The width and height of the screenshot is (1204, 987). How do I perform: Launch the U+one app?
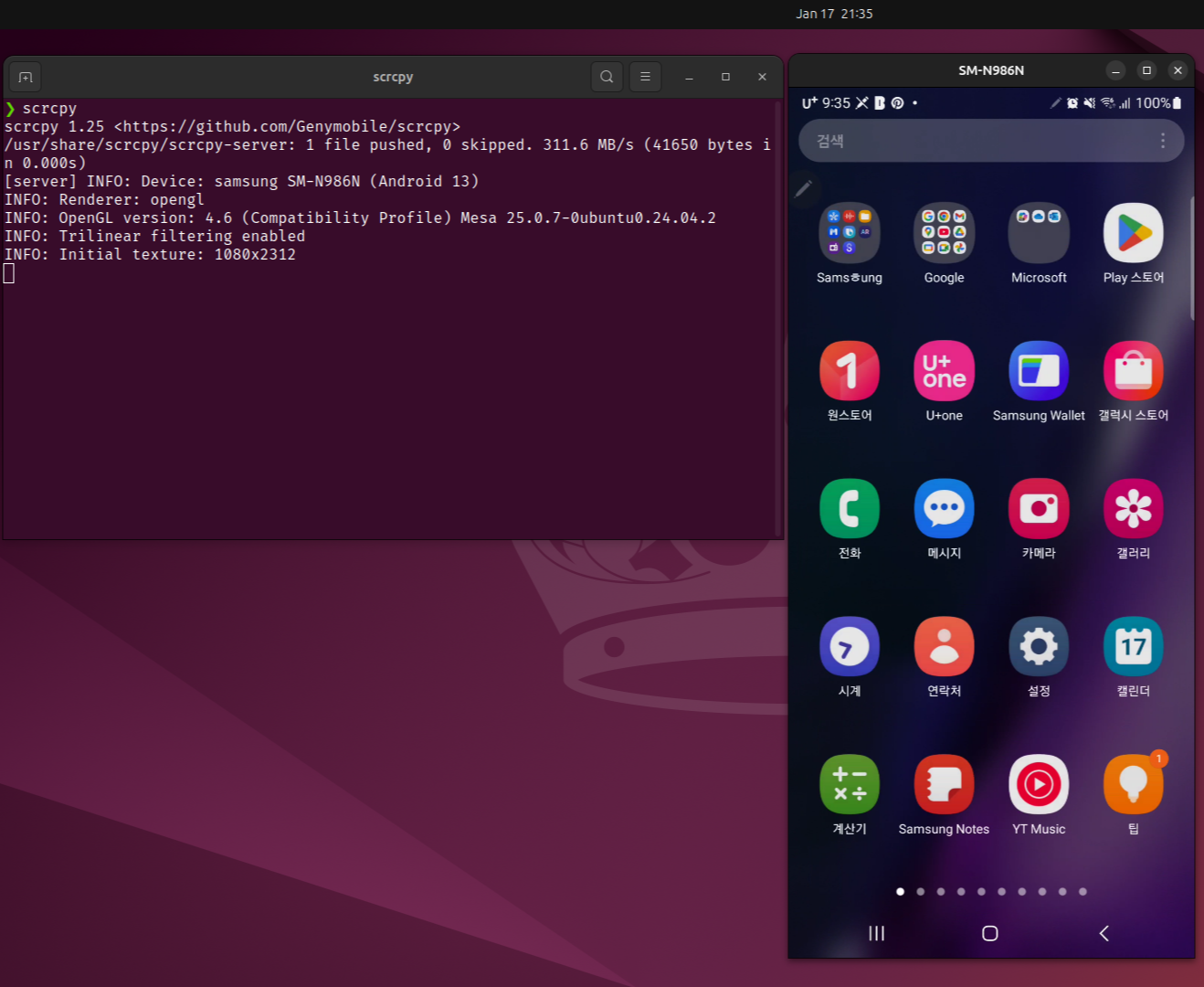click(944, 371)
